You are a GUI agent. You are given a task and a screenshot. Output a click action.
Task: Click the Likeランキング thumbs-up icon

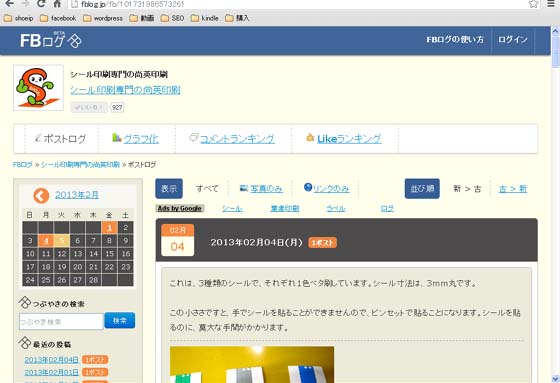coord(310,137)
